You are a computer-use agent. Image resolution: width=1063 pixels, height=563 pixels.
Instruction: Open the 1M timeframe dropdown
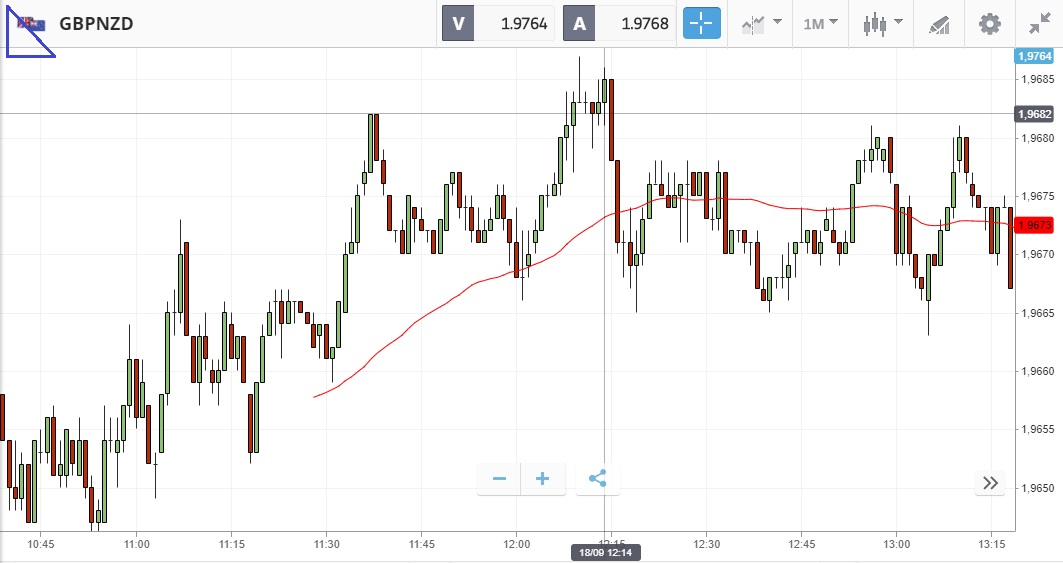point(821,23)
